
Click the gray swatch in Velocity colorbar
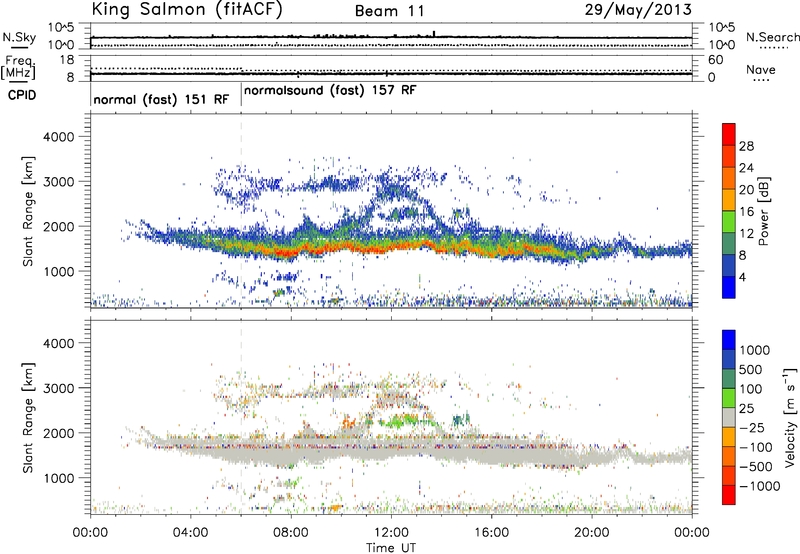729,418
